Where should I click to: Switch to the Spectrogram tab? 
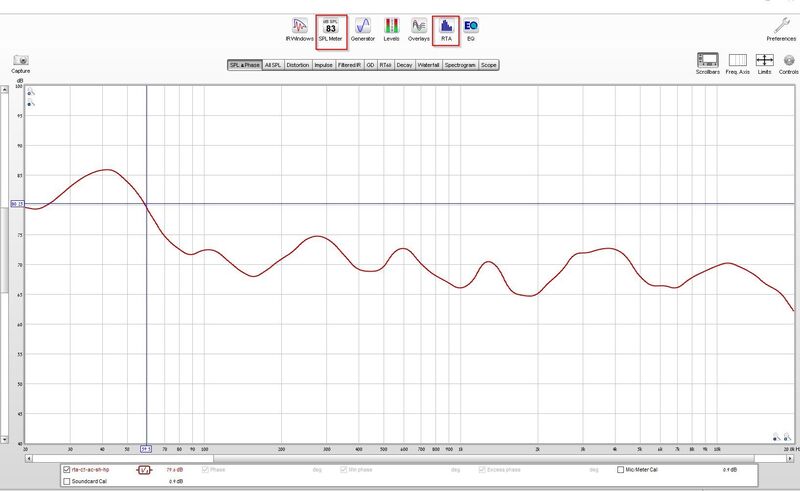(x=460, y=65)
